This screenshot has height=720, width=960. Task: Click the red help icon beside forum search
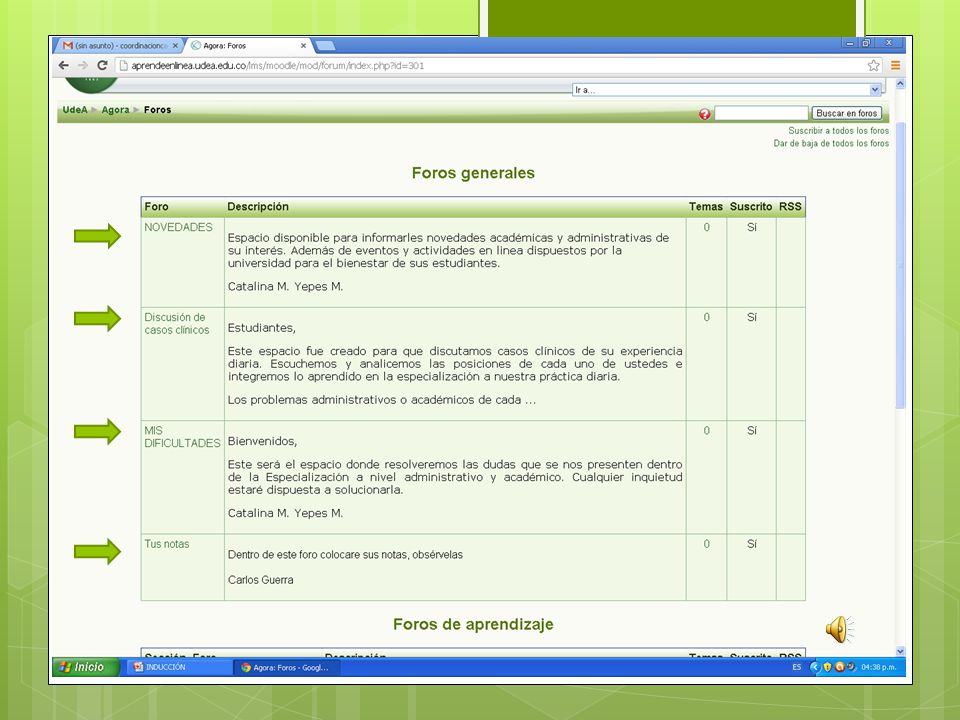705,114
